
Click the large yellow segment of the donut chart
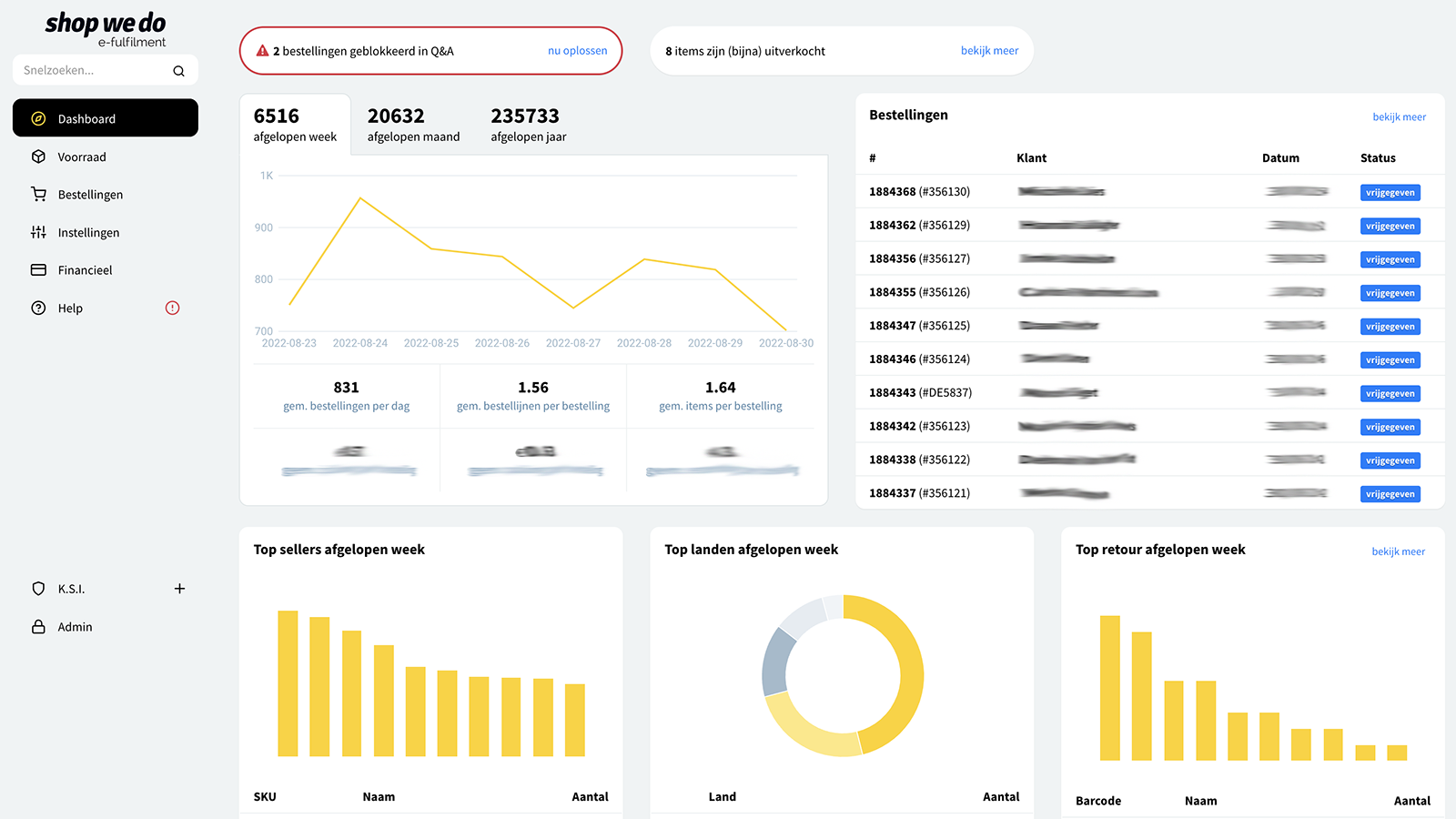[910, 673]
